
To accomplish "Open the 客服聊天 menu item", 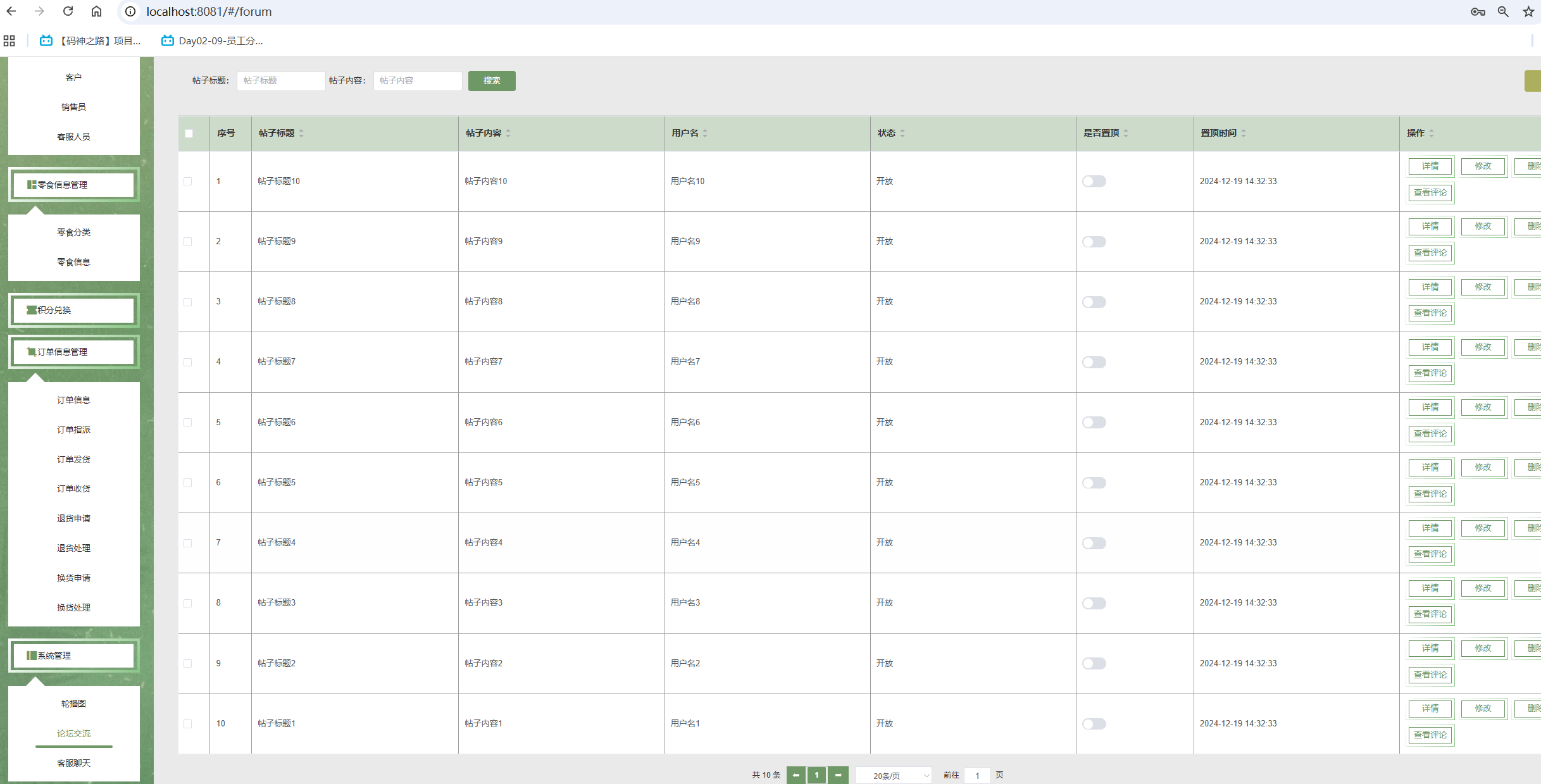I will (74, 763).
